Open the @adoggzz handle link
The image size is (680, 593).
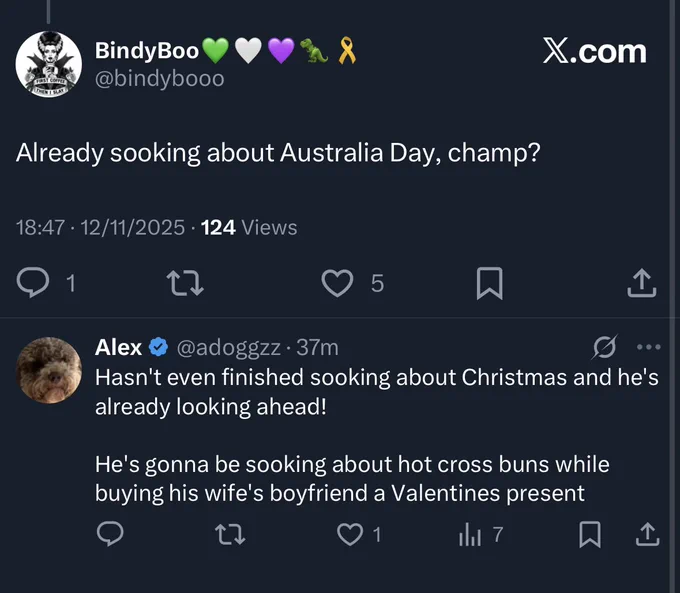[228, 348]
